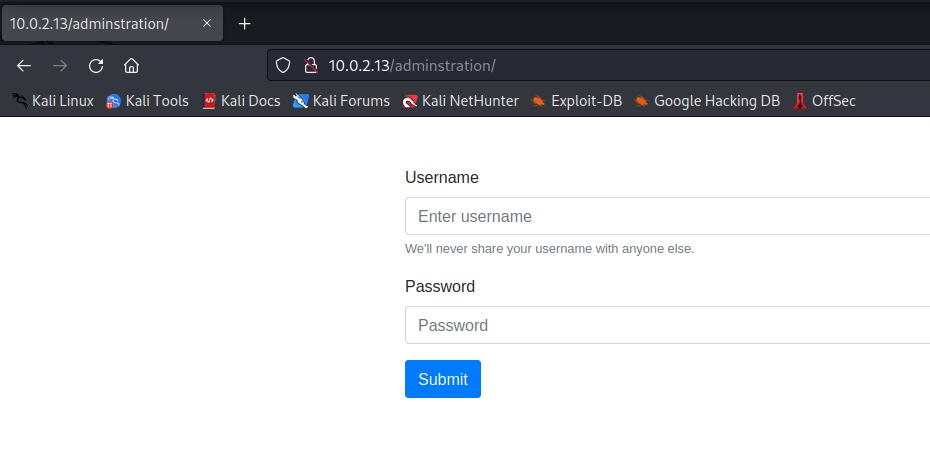Open the Kali Tools bookmark
The width and height of the screenshot is (930, 462).
click(147, 101)
